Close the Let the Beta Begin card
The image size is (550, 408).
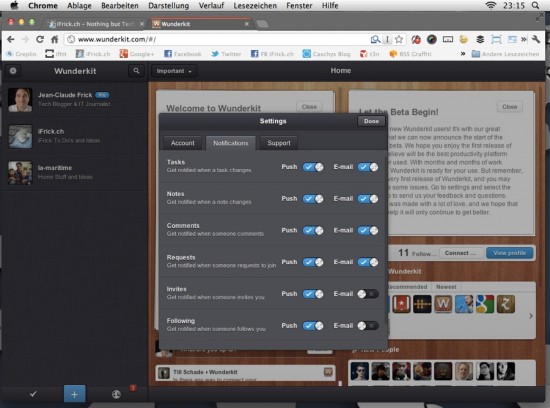point(509,107)
